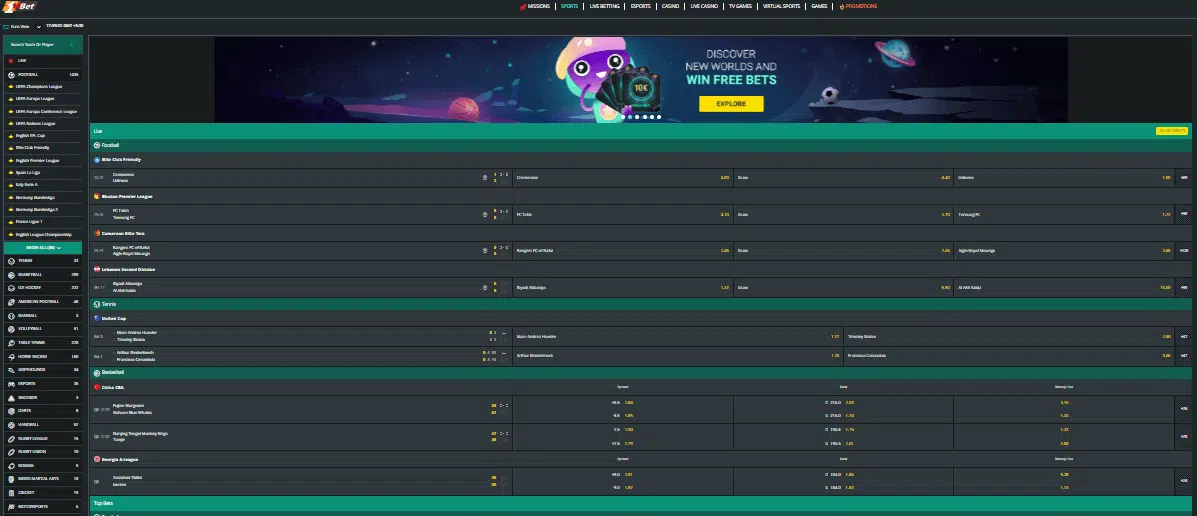The image size is (1197, 516).
Task: Open the Games tab
Action: [x=819, y=6]
